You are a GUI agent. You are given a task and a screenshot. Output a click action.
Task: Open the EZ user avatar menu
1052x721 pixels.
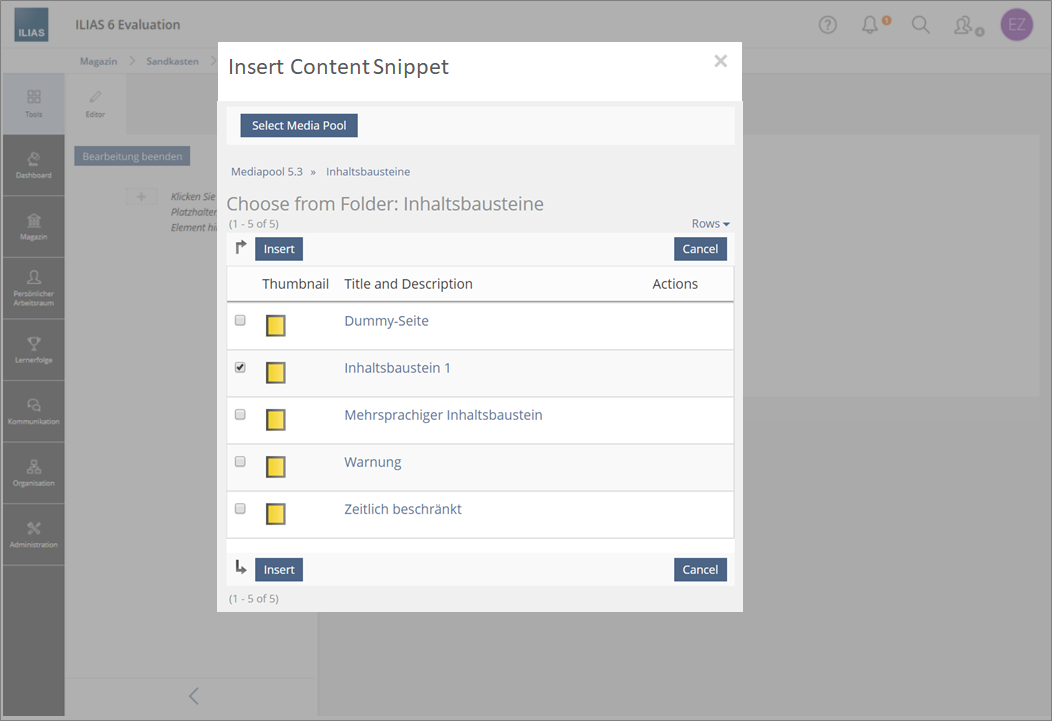click(1016, 25)
